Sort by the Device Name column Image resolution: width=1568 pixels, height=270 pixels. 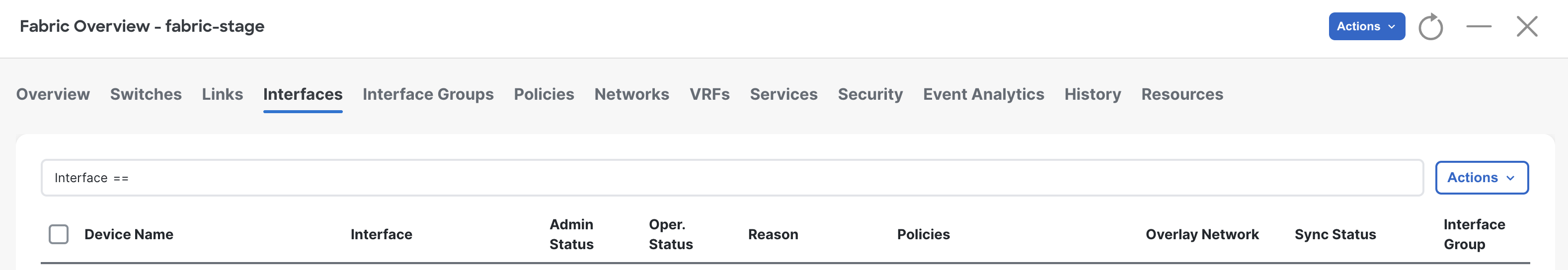(x=129, y=234)
